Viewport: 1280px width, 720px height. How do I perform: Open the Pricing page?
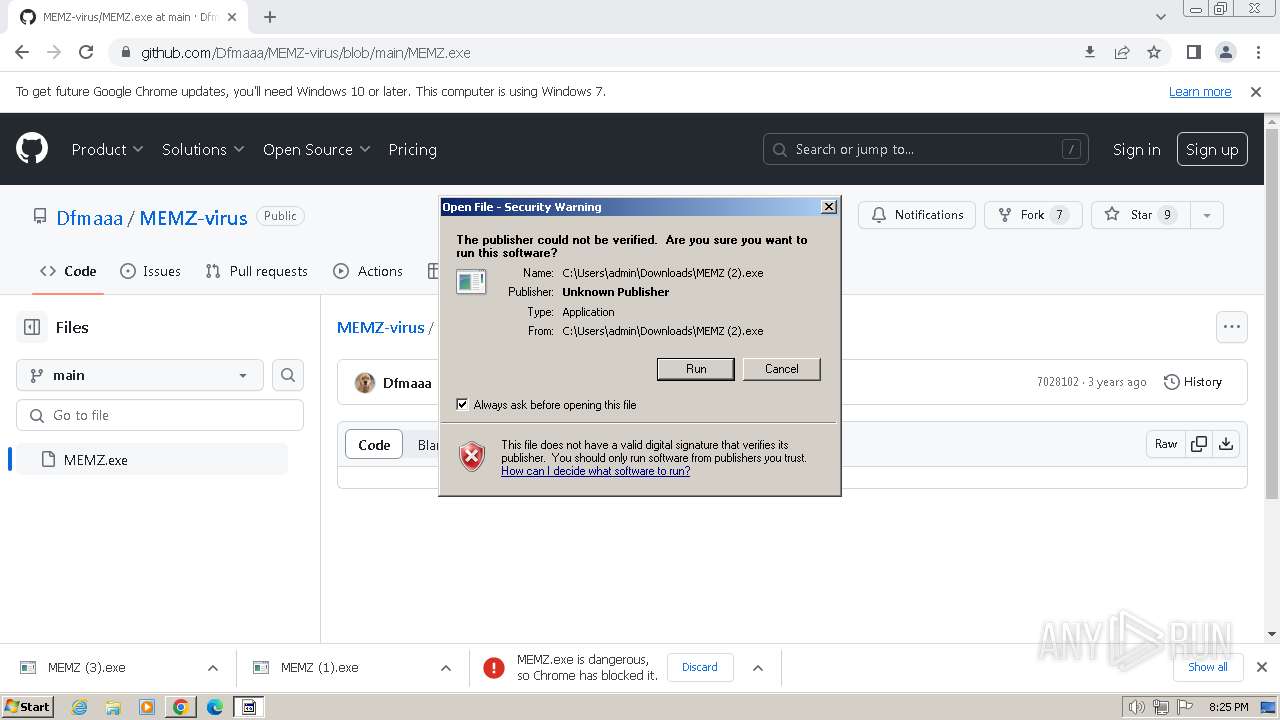[x=412, y=149]
